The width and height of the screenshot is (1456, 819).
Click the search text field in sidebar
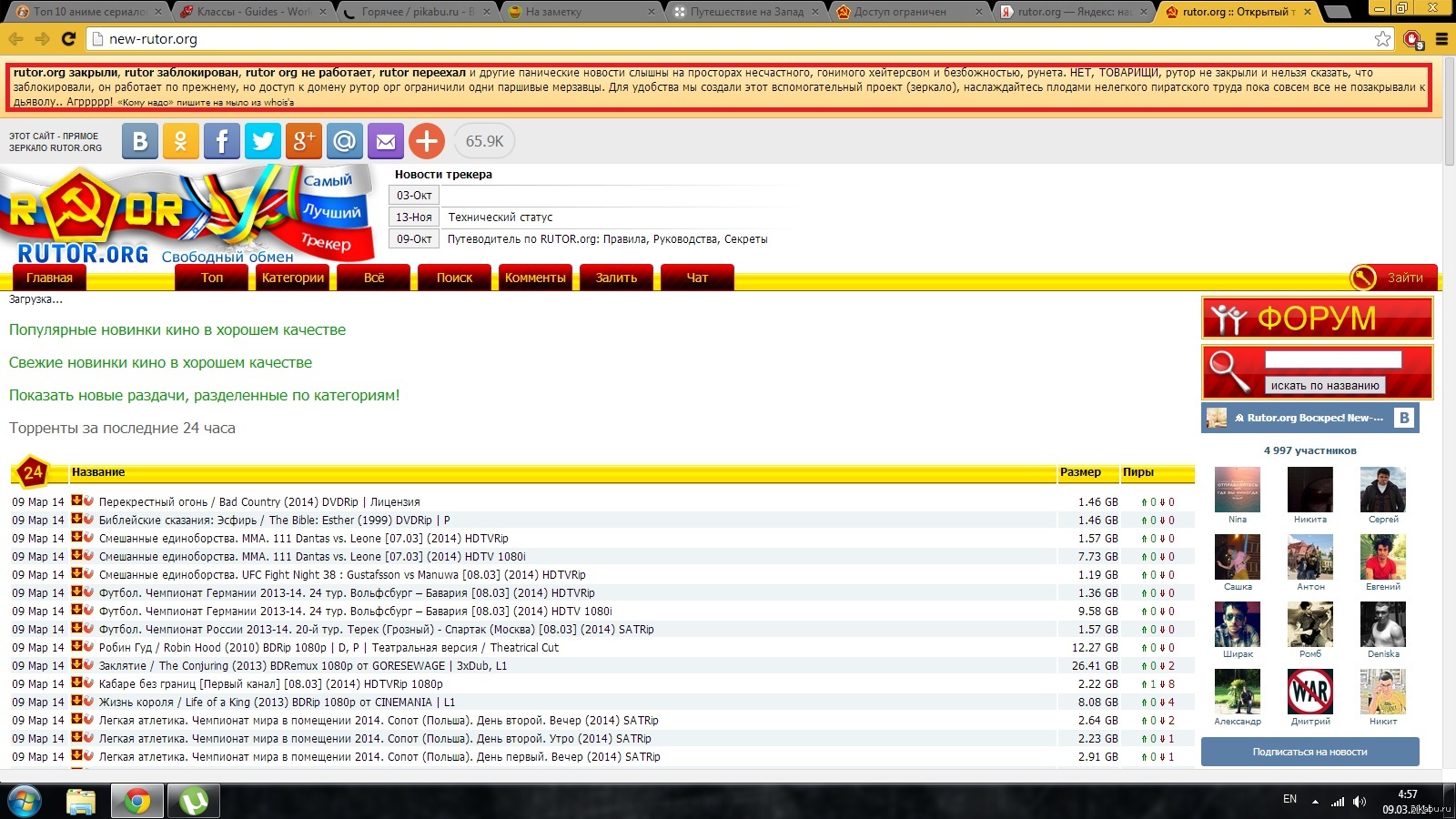point(1333,359)
